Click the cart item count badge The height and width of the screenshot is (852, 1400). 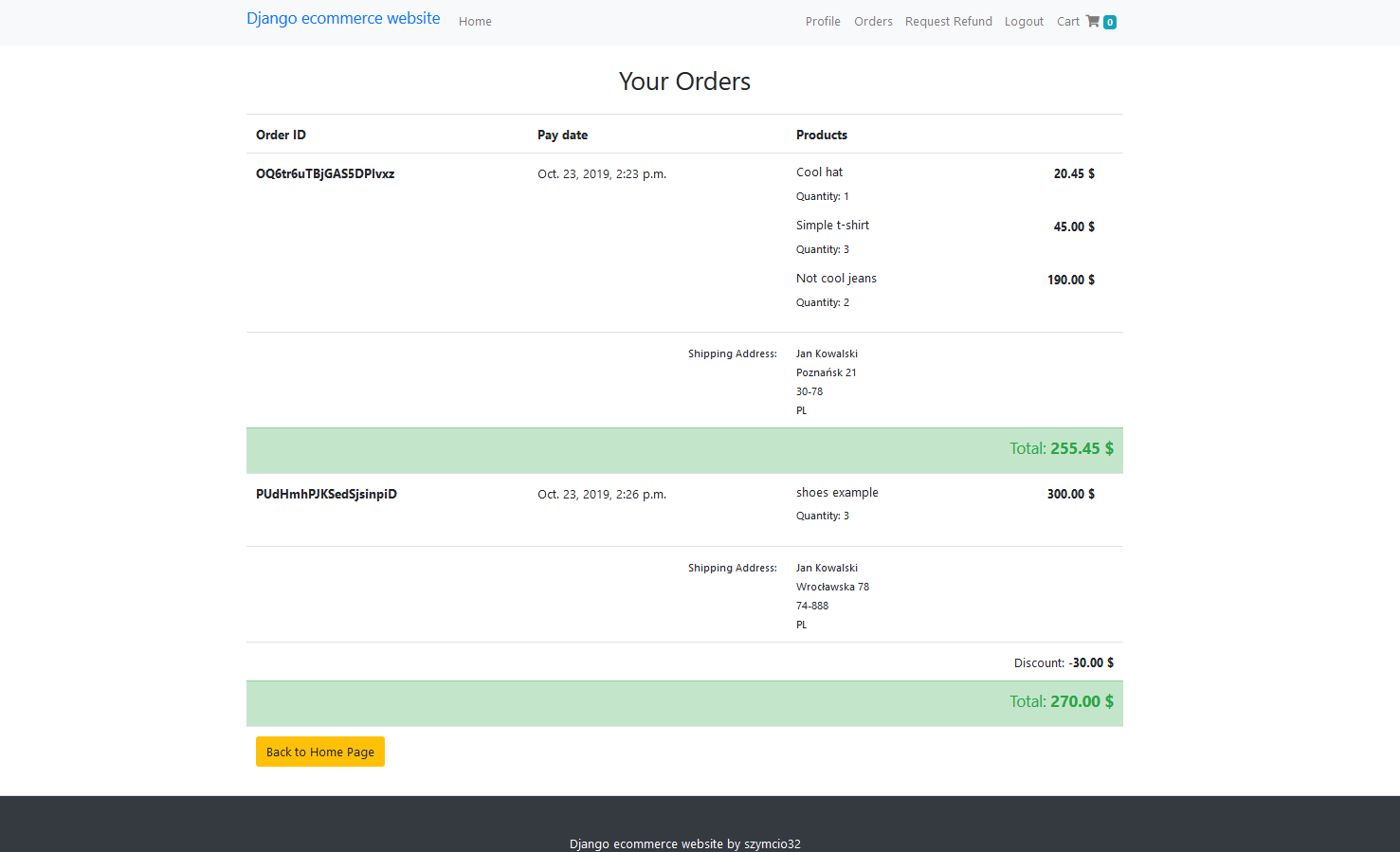point(1110,22)
